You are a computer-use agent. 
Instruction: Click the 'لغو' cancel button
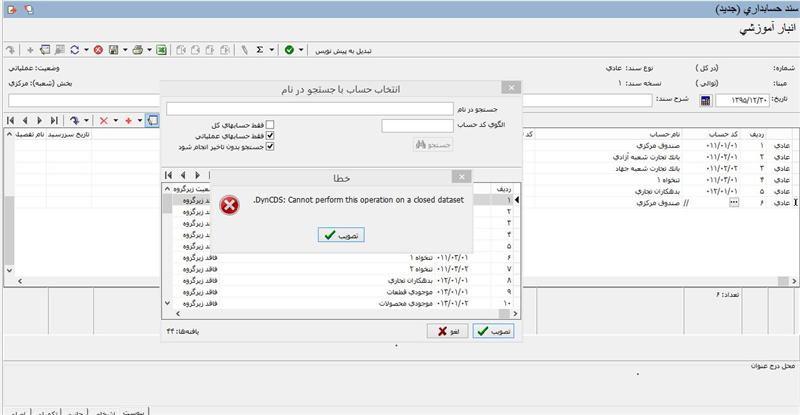coord(448,331)
